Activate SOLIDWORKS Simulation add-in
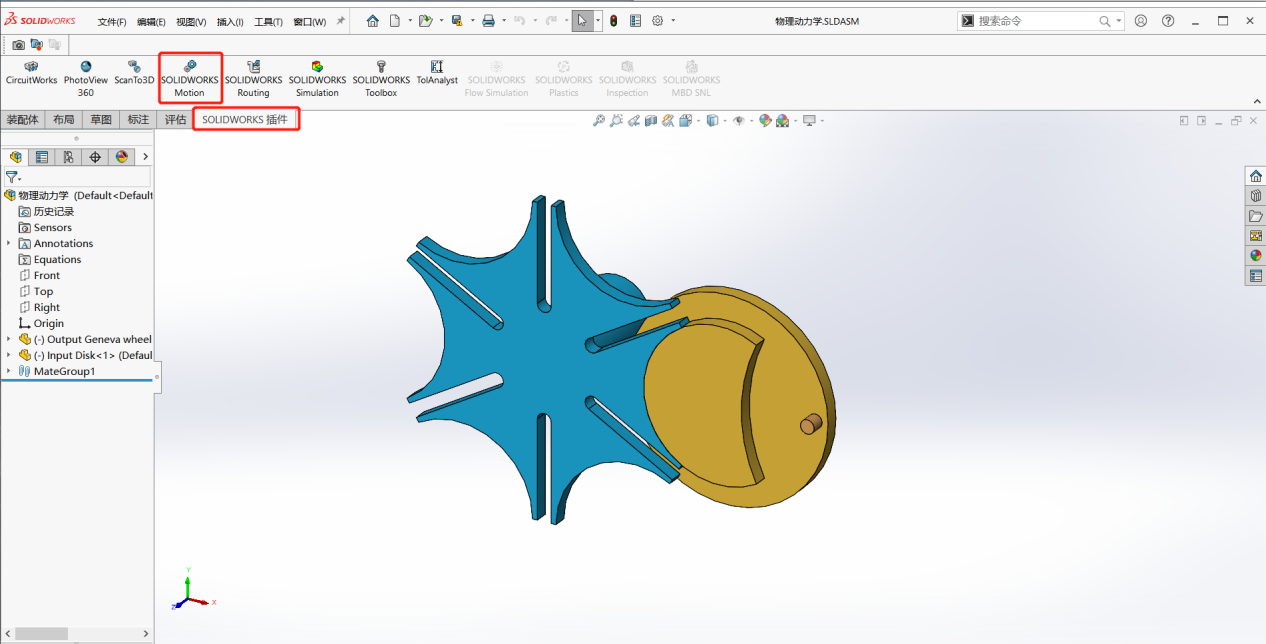Viewport: 1266px width, 644px height. [317, 77]
